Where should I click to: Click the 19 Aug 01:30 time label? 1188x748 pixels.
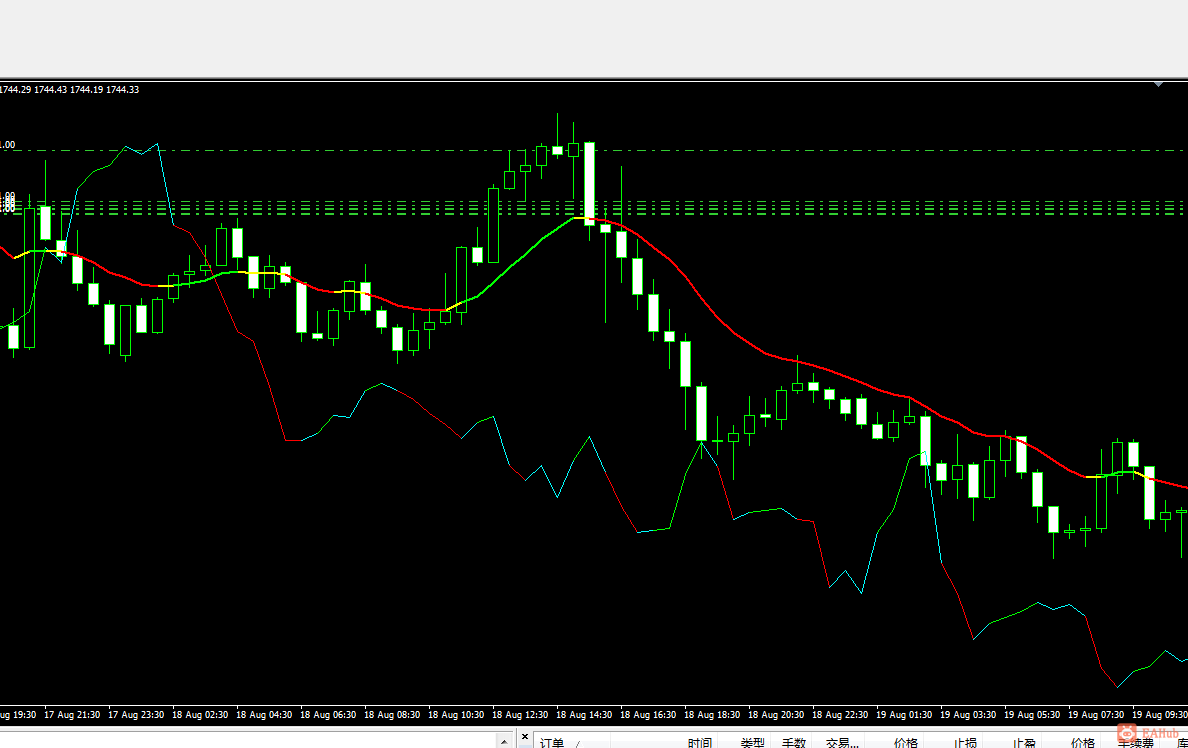[x=905, y=715]
